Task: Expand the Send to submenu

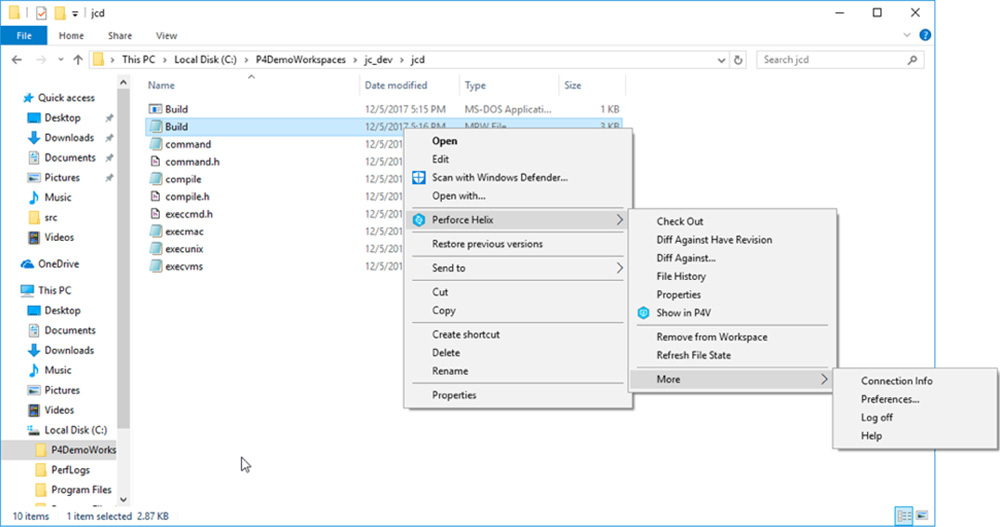Action: tap(619, 268)
